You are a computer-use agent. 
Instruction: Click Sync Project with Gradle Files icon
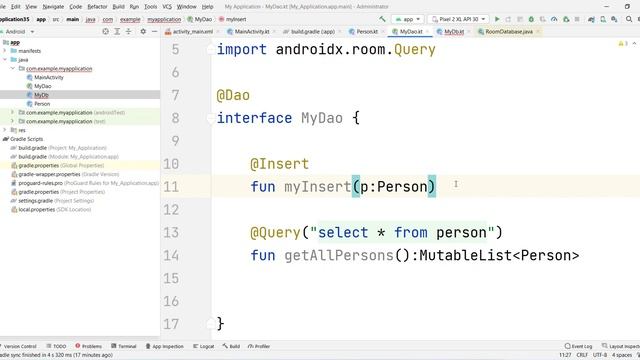[x=591, y=19]
